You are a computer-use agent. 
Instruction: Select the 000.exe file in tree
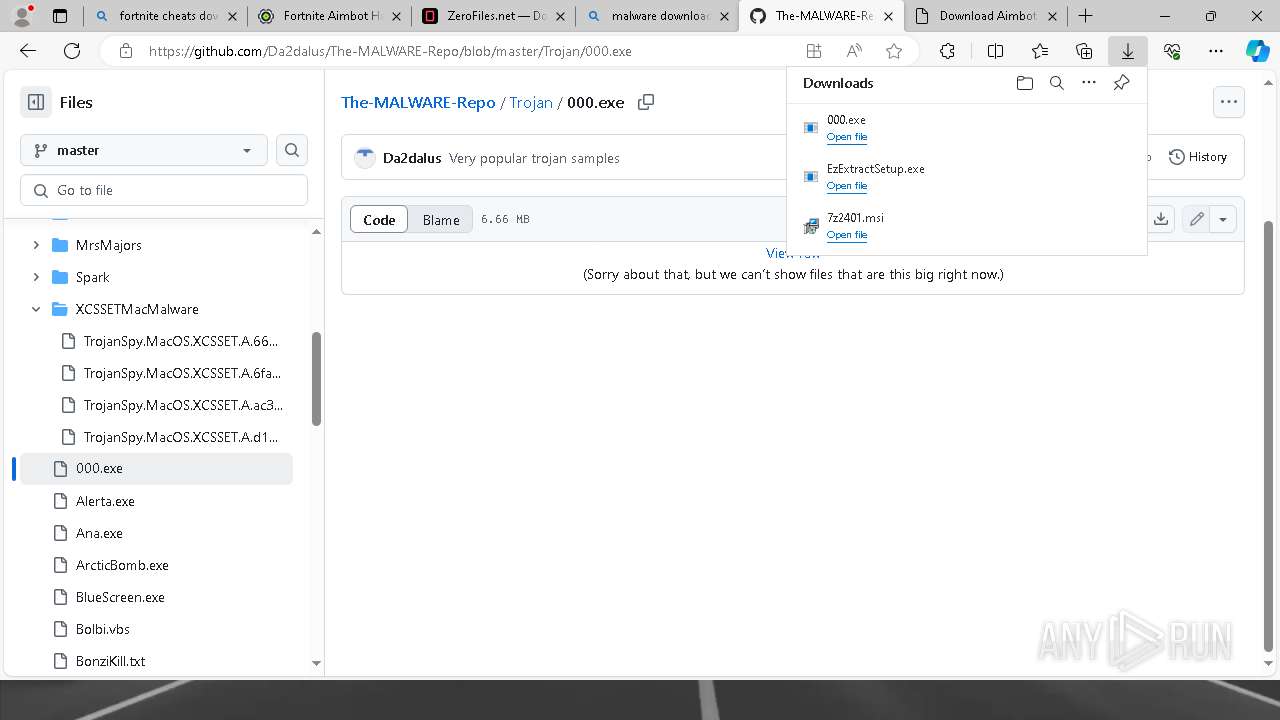coord(156,468)
